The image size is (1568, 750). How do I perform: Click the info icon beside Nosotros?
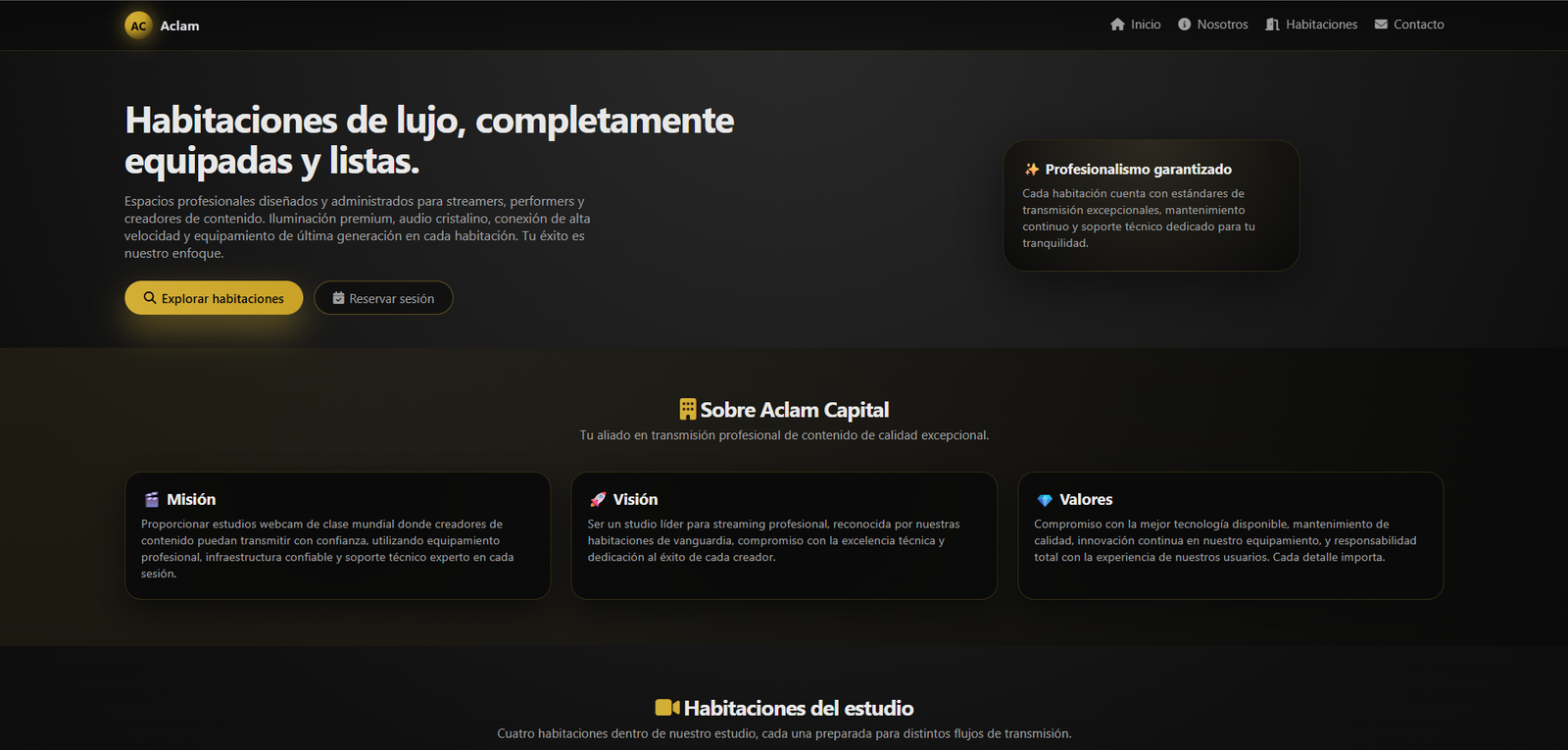pyautogui.click(x=1184, y=25)
